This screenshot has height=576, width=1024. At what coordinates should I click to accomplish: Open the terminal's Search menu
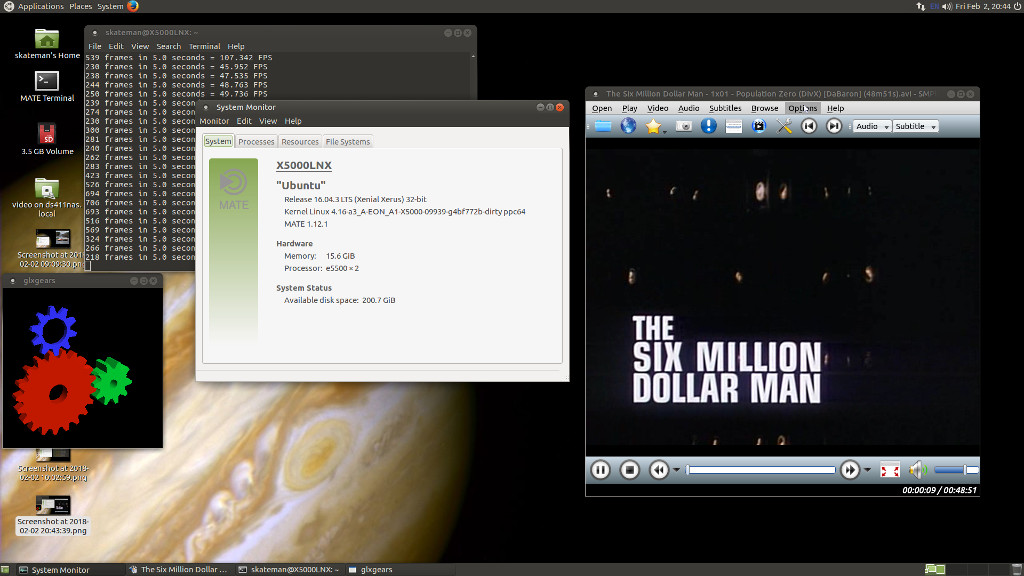point(168,46)
